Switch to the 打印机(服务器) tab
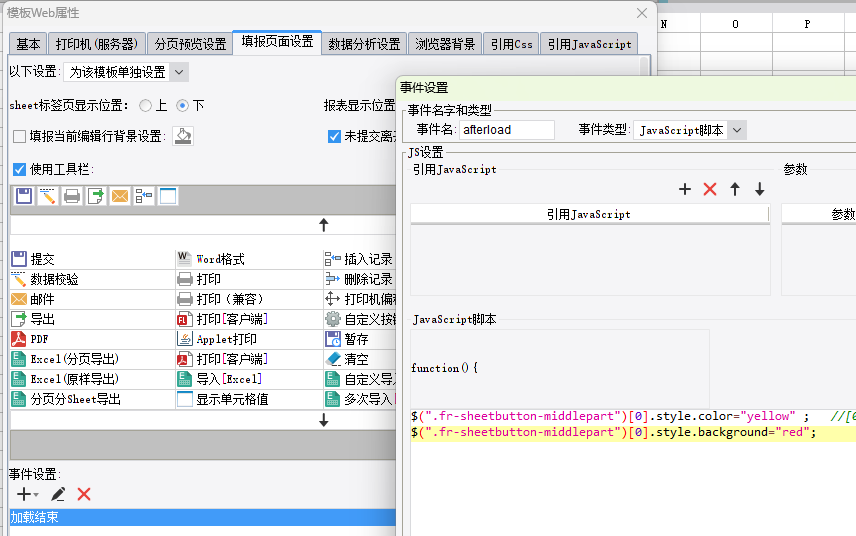This screenshot has height=536, width=856. pos(97,44)
